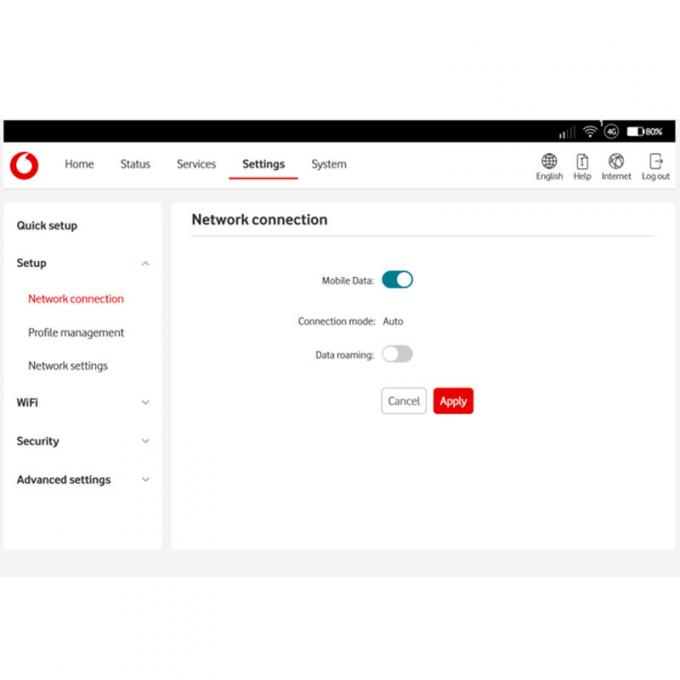The height and width of the screenshot is (680, 680).
Task: Click the Log out icon
Action: [656, 162]
